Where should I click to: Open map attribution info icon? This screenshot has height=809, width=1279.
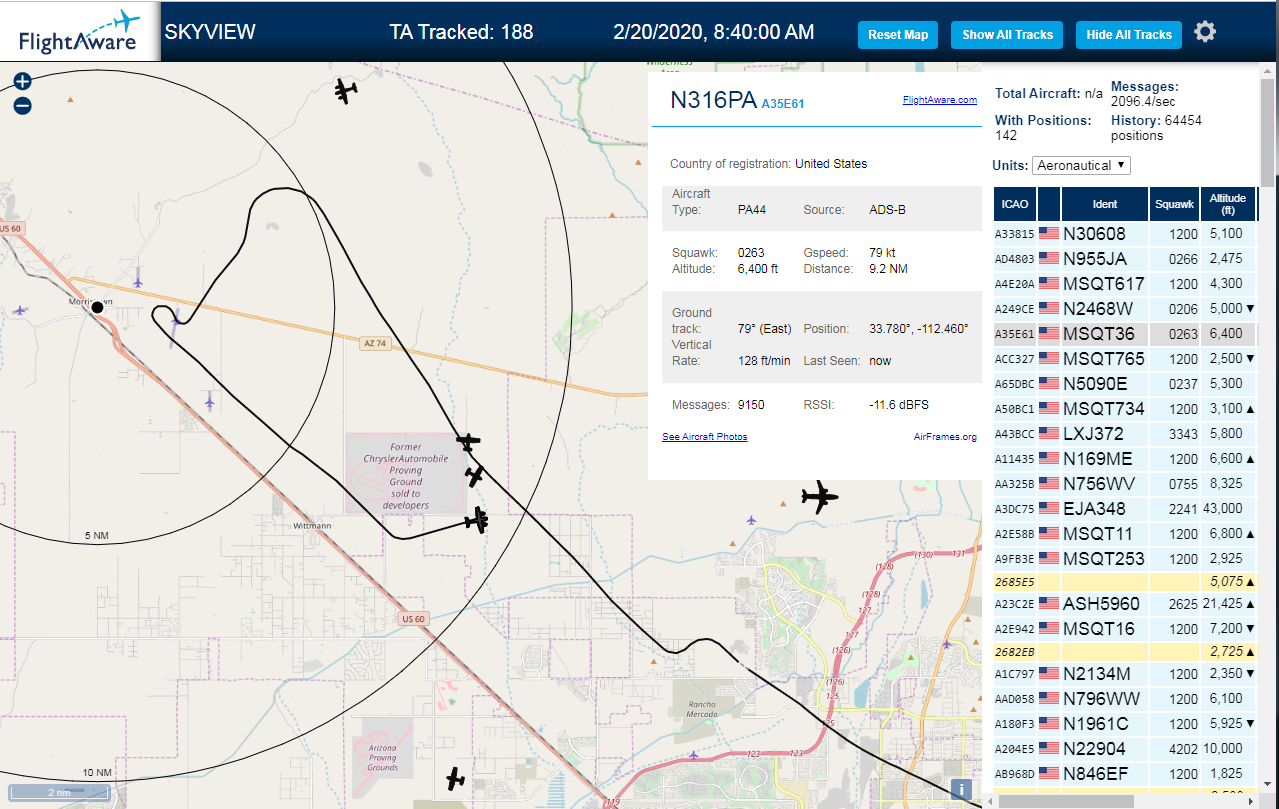tap(962, 789)
